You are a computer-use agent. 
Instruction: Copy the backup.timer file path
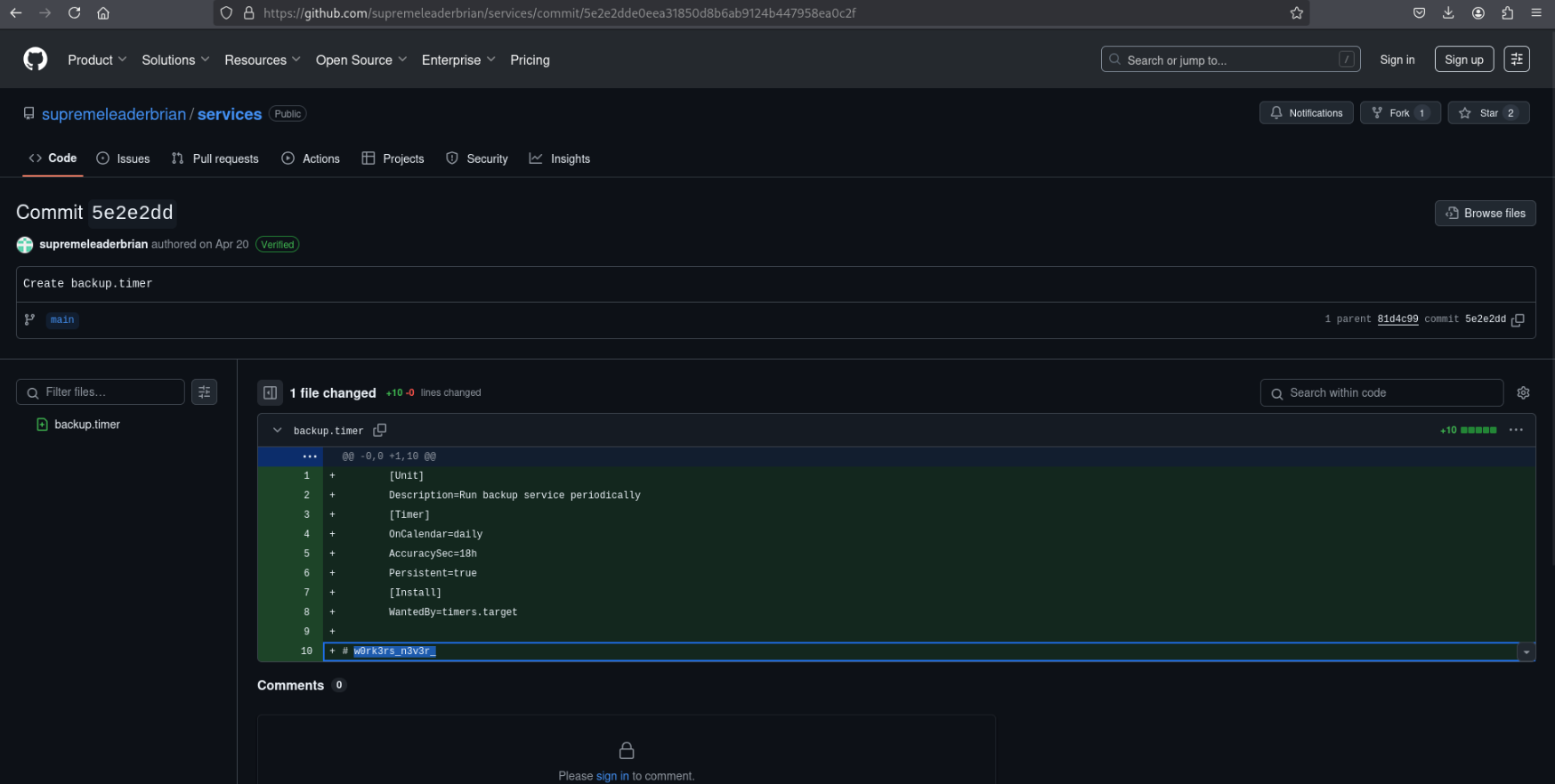(380, 431)
